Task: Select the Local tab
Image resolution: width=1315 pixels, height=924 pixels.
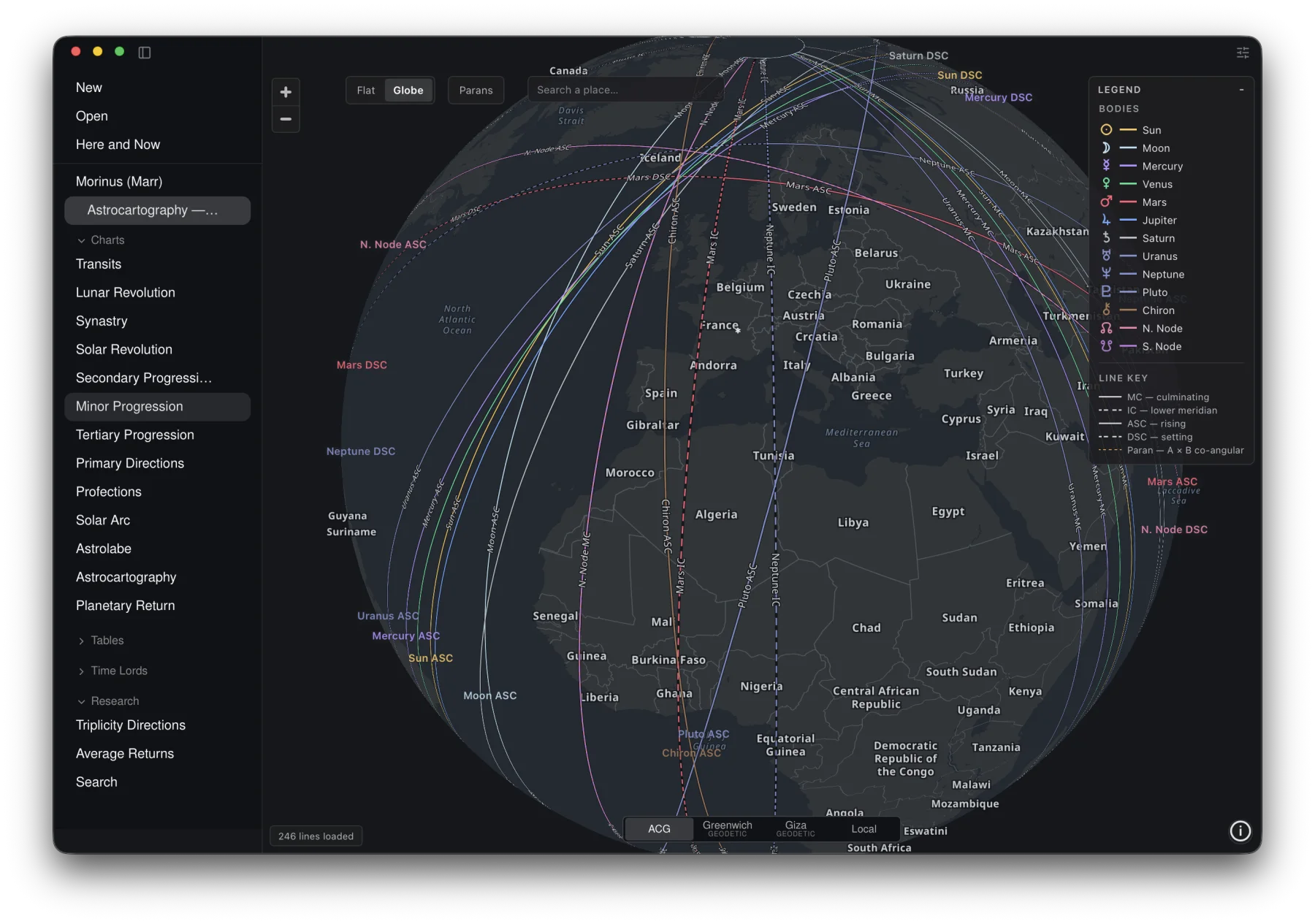Action: pyautogui.click(x=864, y=829)
